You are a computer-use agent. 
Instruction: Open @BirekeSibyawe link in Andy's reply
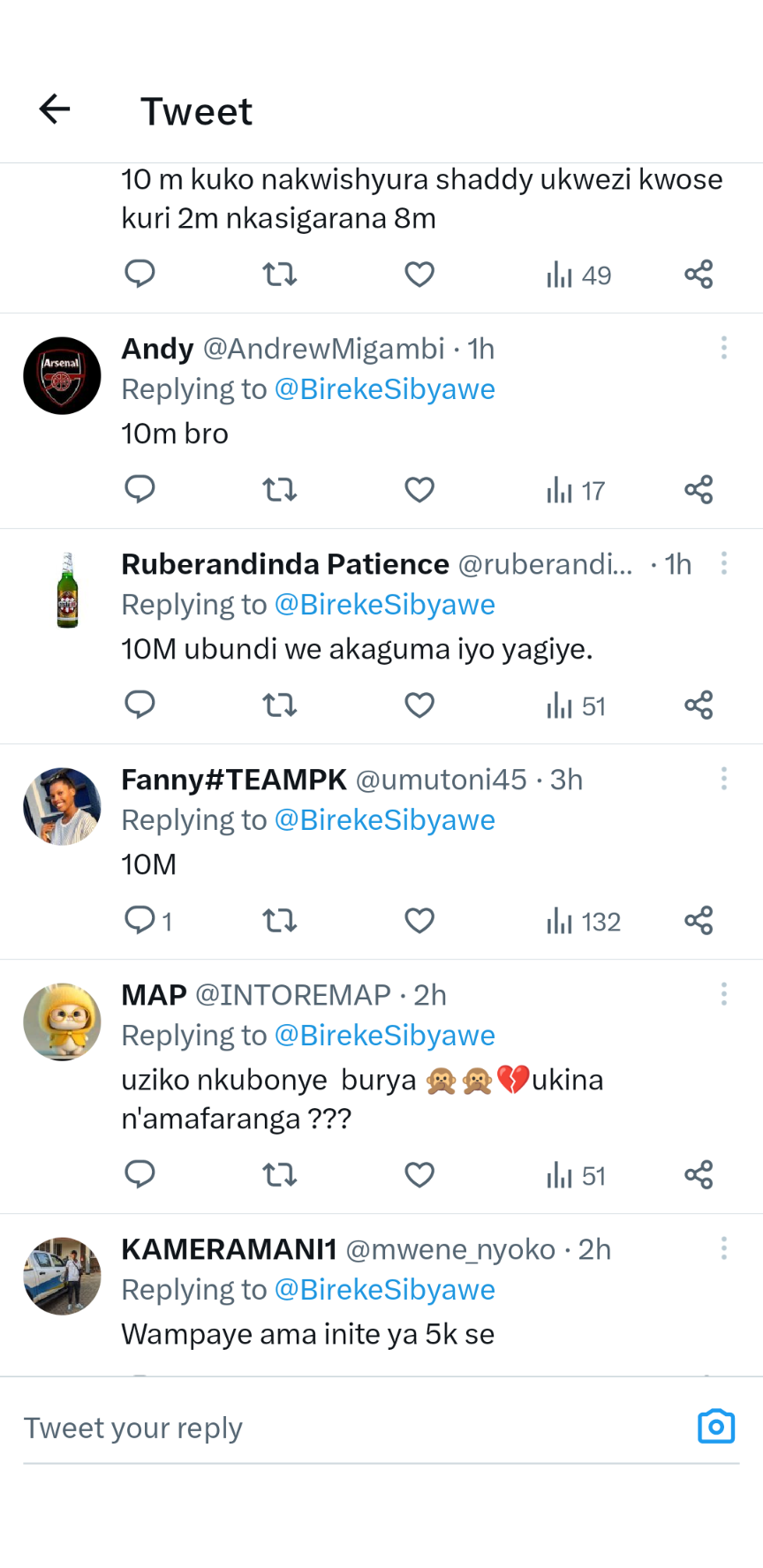pyautogui.click(x=385, y=389)
